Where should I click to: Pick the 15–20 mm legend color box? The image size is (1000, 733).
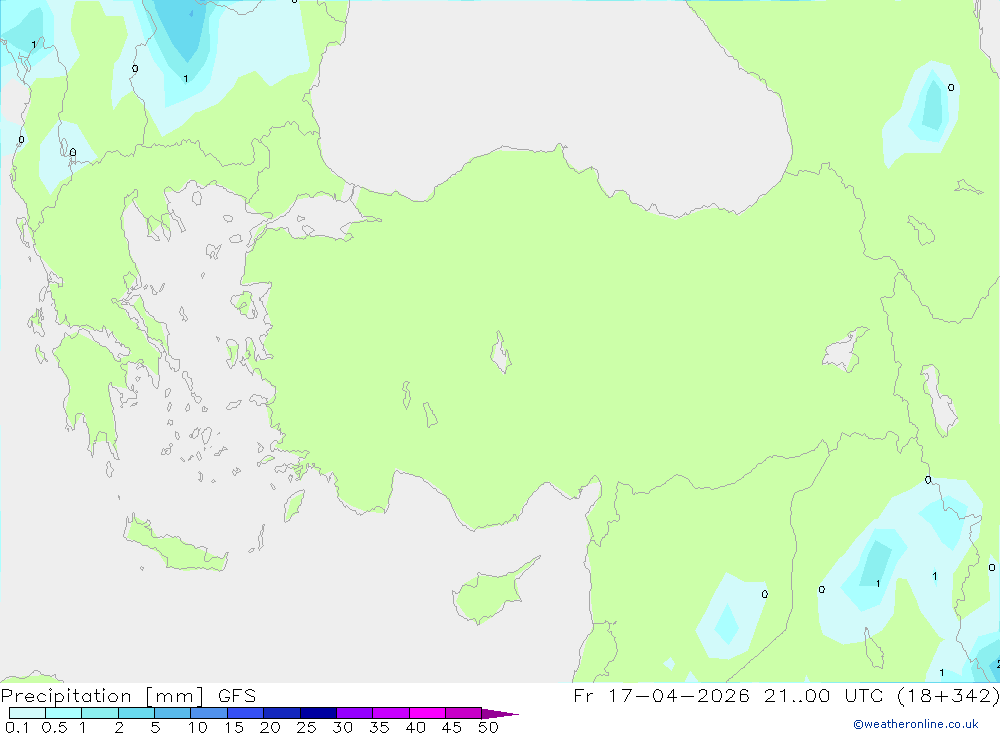245,713
